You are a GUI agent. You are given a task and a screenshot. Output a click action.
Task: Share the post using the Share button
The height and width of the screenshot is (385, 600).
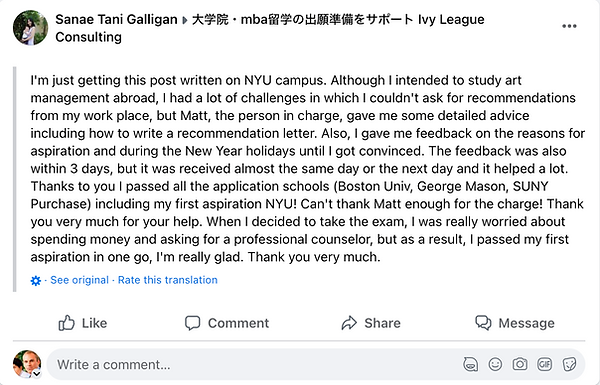[371, 323]
